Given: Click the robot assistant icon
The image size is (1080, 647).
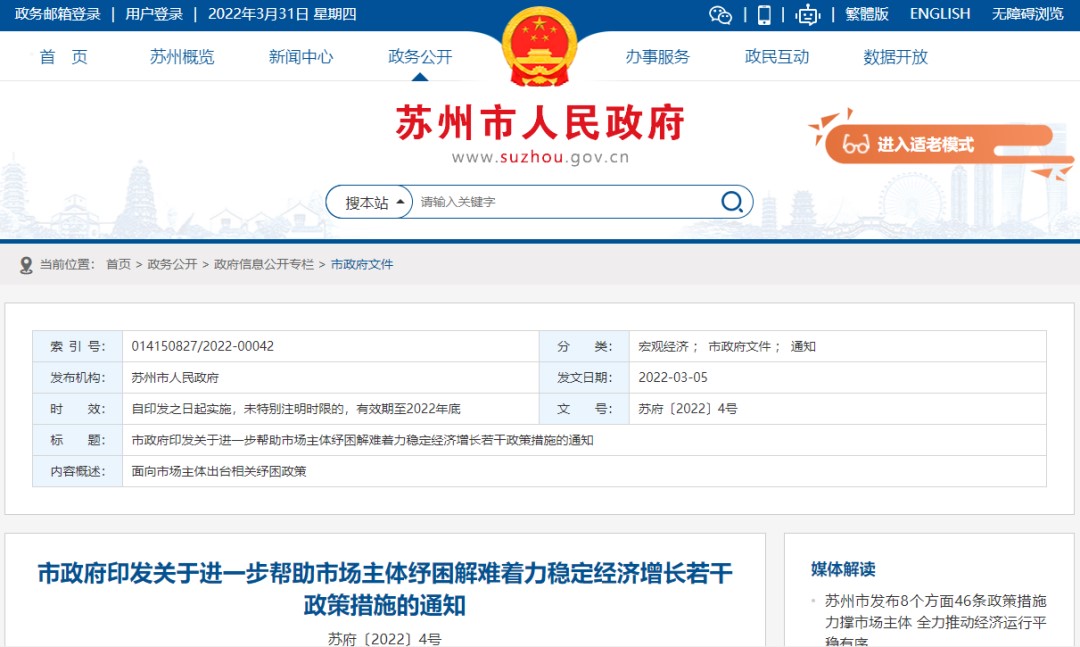Looking at the screenshot, I should pos(807,14).
